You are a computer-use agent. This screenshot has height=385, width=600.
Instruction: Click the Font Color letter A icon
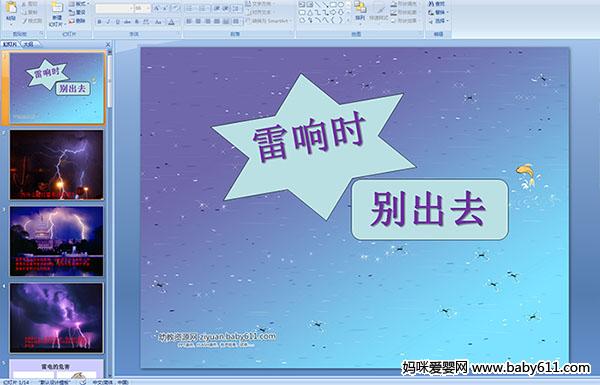171,22
